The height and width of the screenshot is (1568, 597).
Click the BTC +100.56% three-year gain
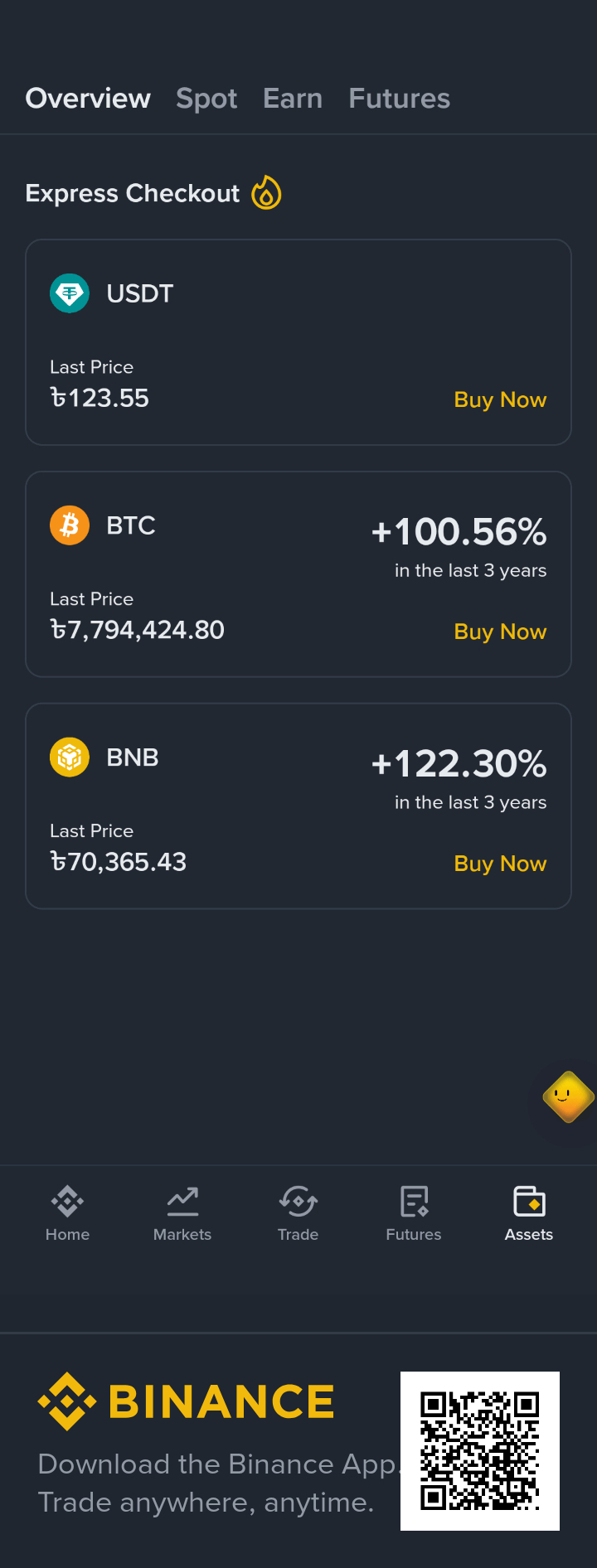tap(459, 532)
